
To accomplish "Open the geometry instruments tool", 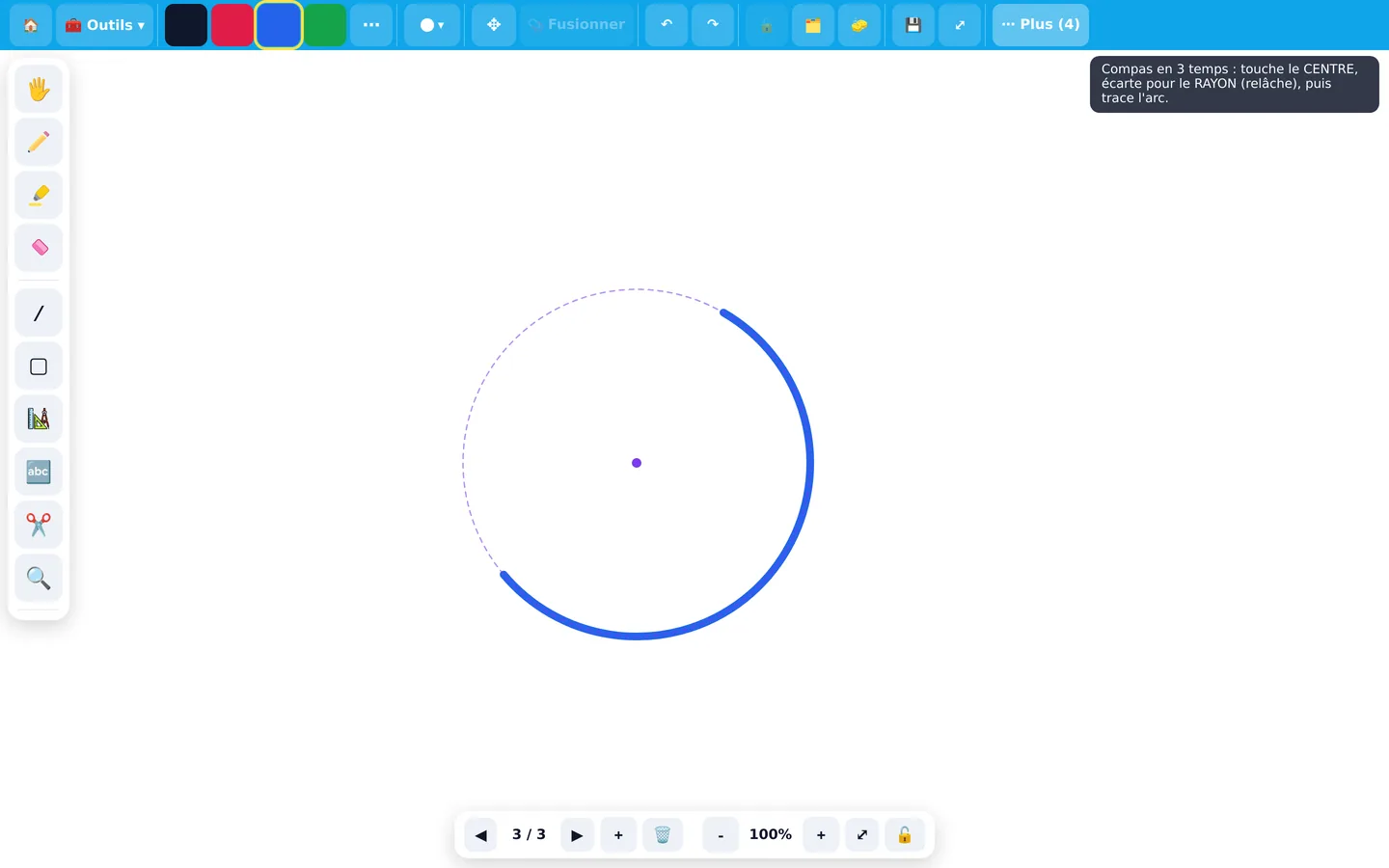I will coord(39,420).
